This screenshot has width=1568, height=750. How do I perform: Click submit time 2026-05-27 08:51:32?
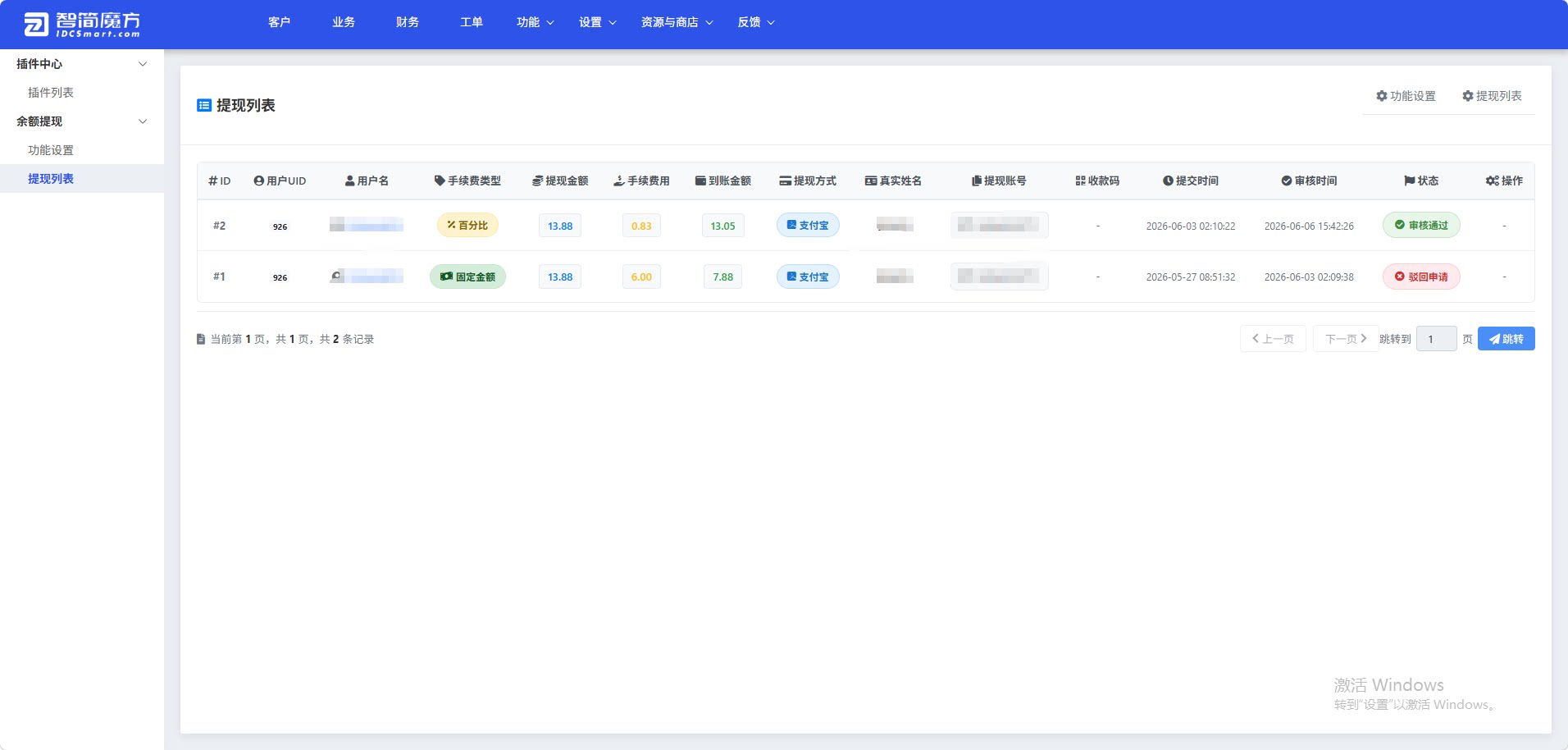point(1190,277)
